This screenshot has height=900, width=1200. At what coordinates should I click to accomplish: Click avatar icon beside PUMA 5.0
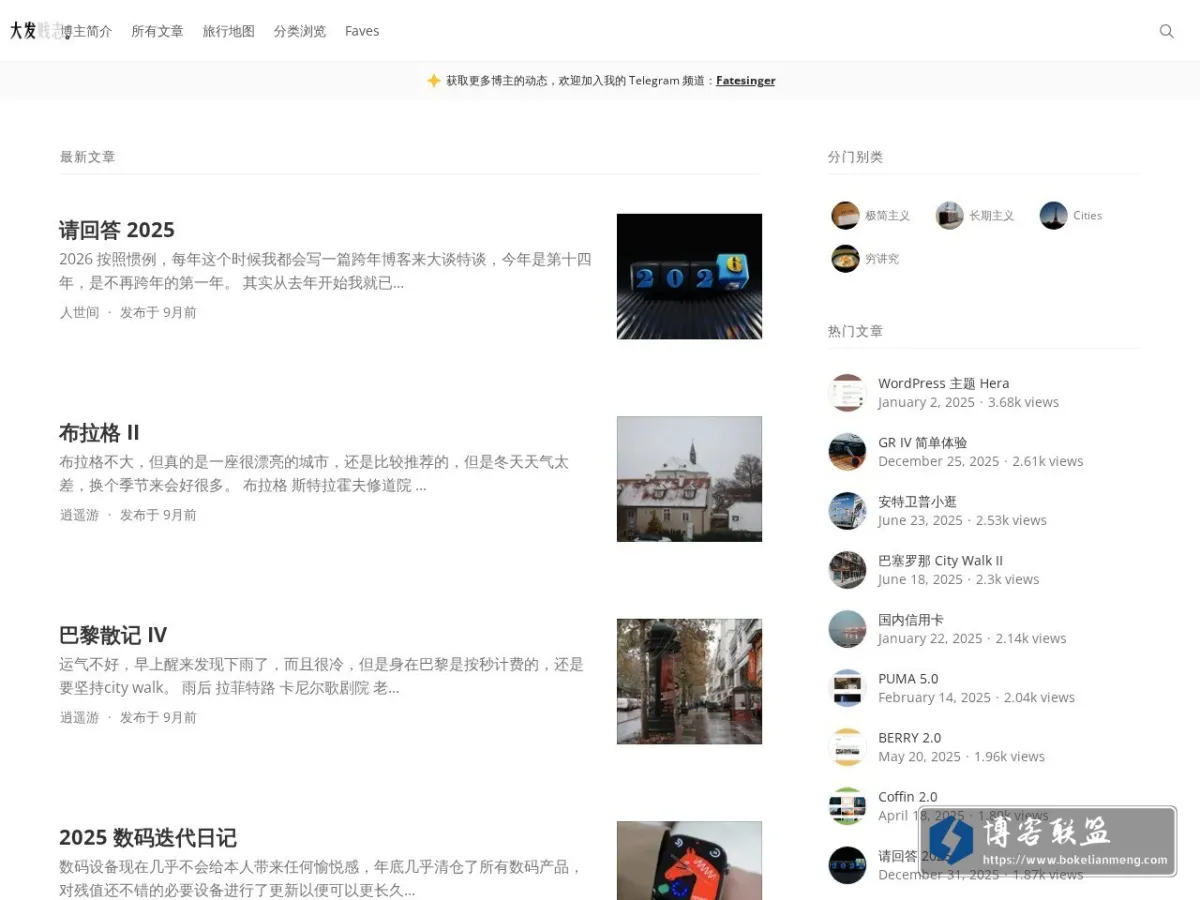pyautogui.click(x=847, y=688)
